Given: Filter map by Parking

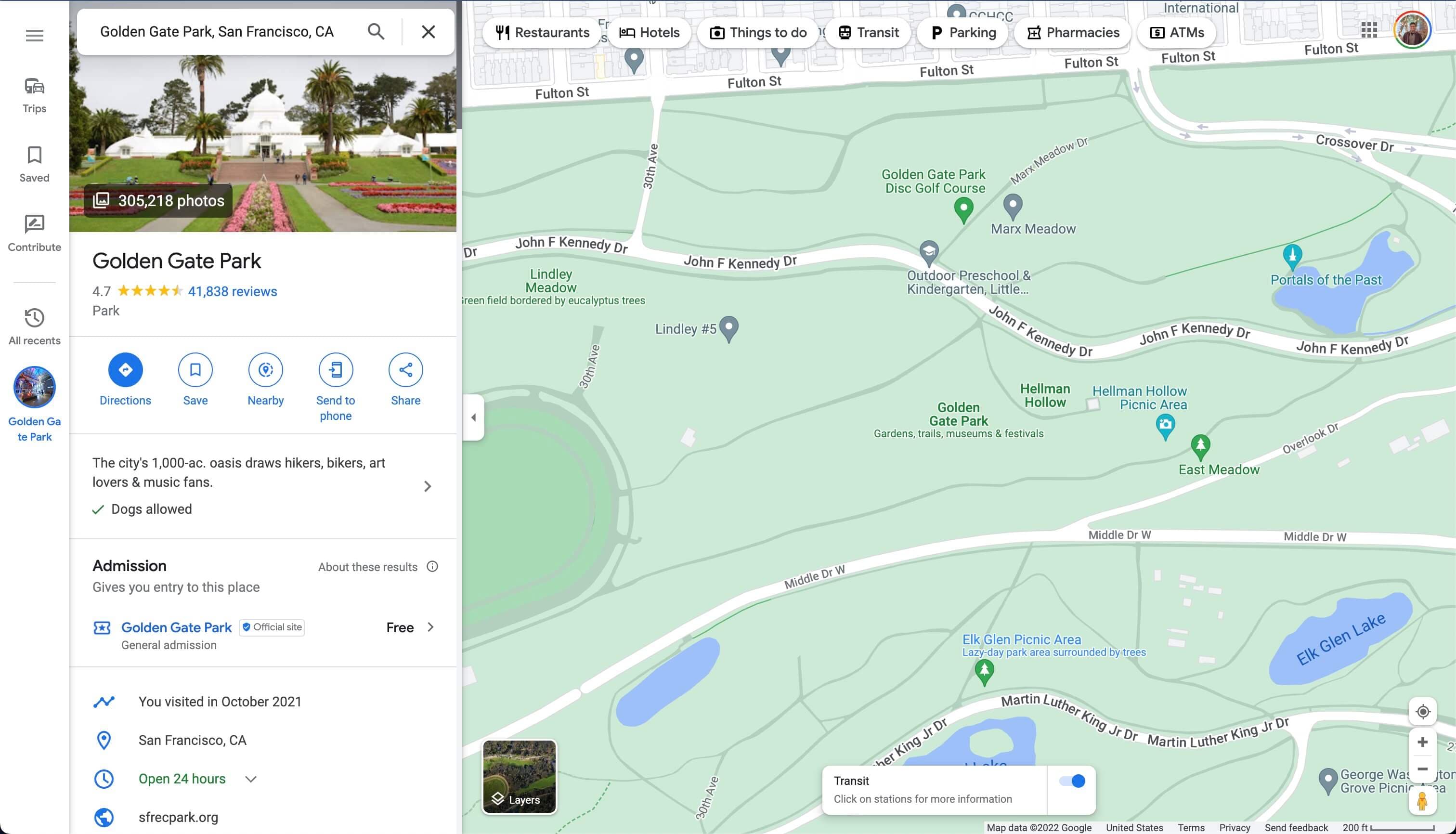Looking at the screenshot, I should [963, 33].
